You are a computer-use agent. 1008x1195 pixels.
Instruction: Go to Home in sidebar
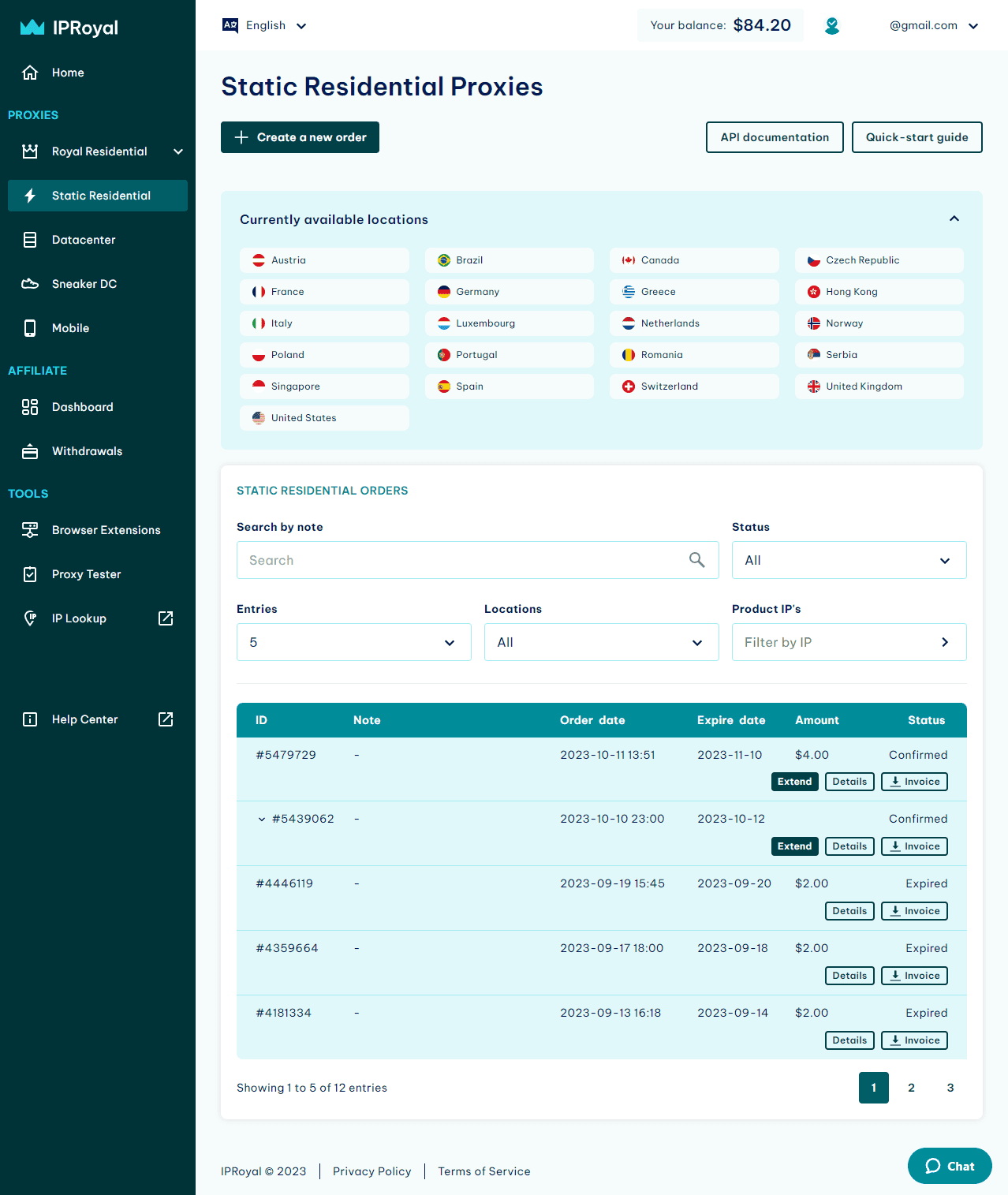click(98, 73)
